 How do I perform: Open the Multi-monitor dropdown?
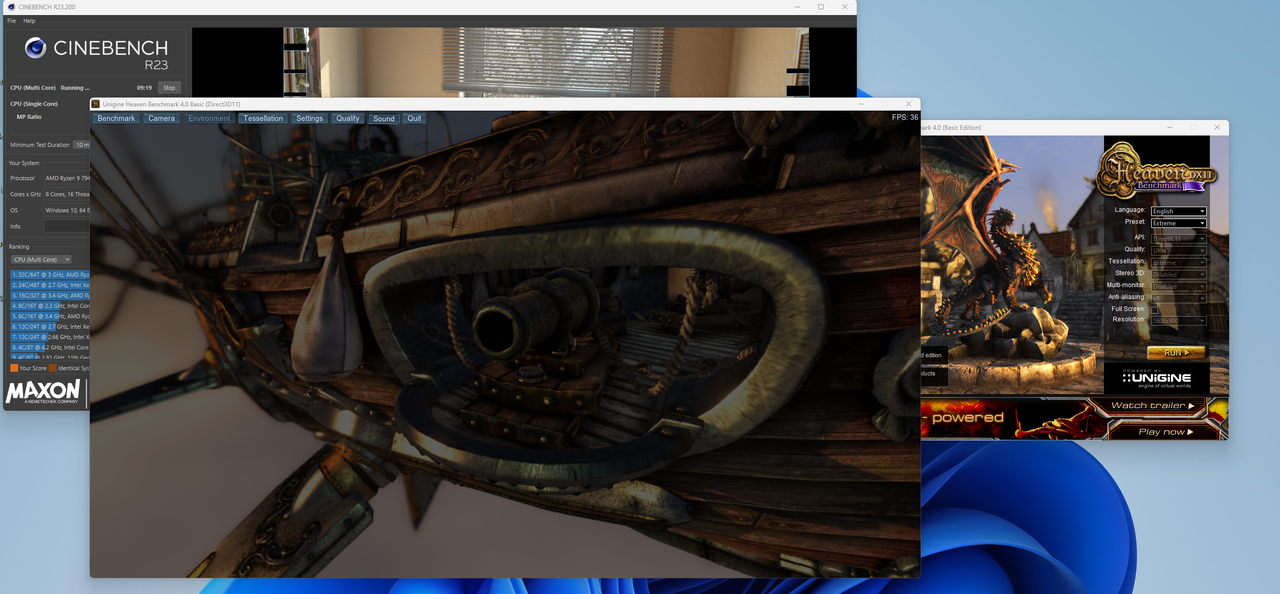click(x=1178, y=285)
